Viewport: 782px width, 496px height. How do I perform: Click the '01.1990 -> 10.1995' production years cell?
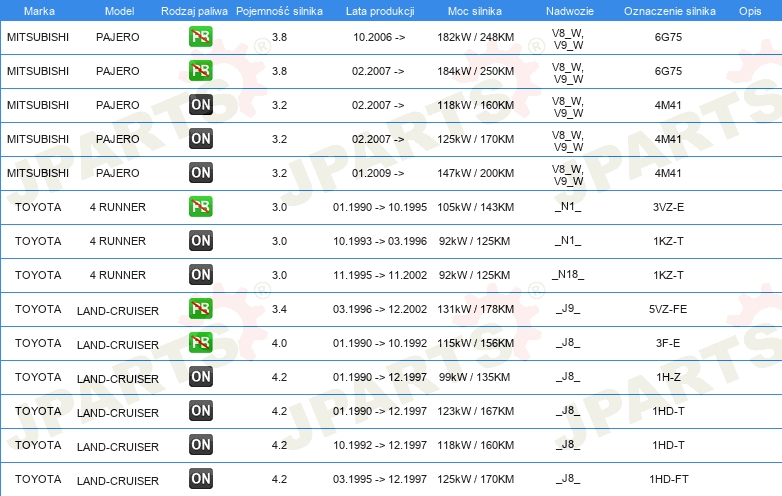[380, 207]
